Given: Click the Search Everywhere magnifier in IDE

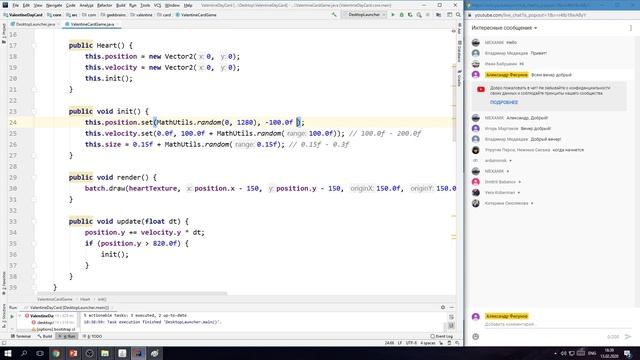Looking at the screenshot, I should [x=458, y=15].
